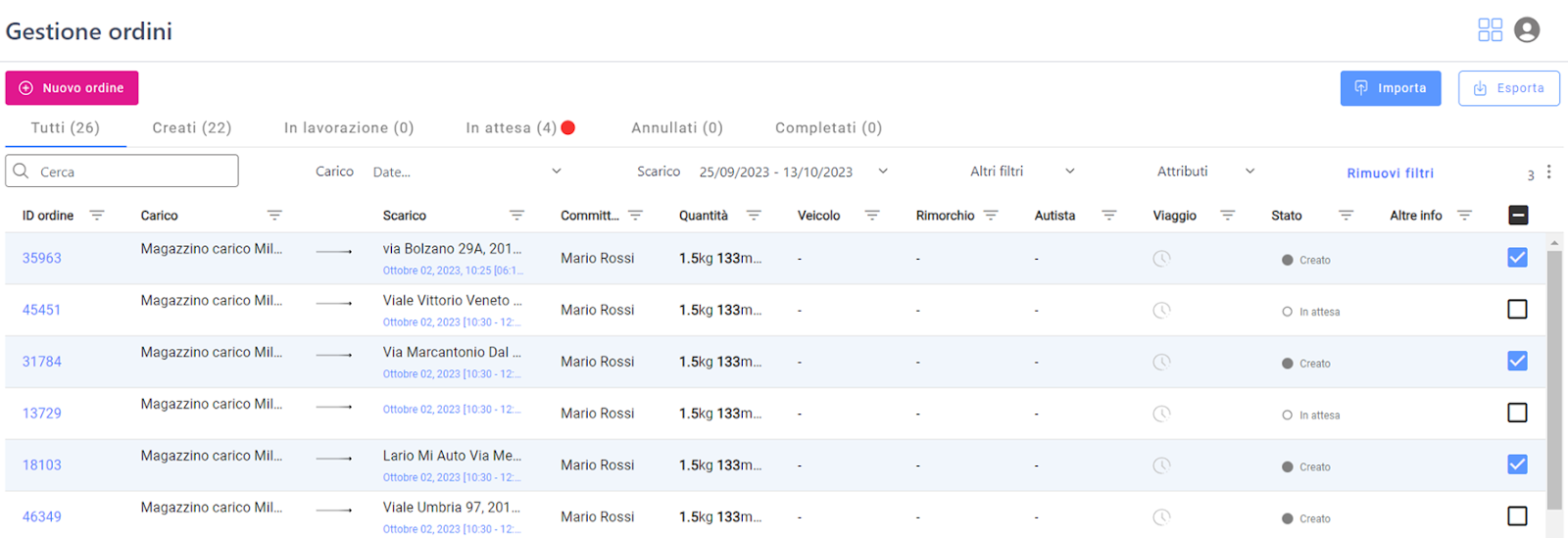Focus the Cerca search field

pos(122,171)
